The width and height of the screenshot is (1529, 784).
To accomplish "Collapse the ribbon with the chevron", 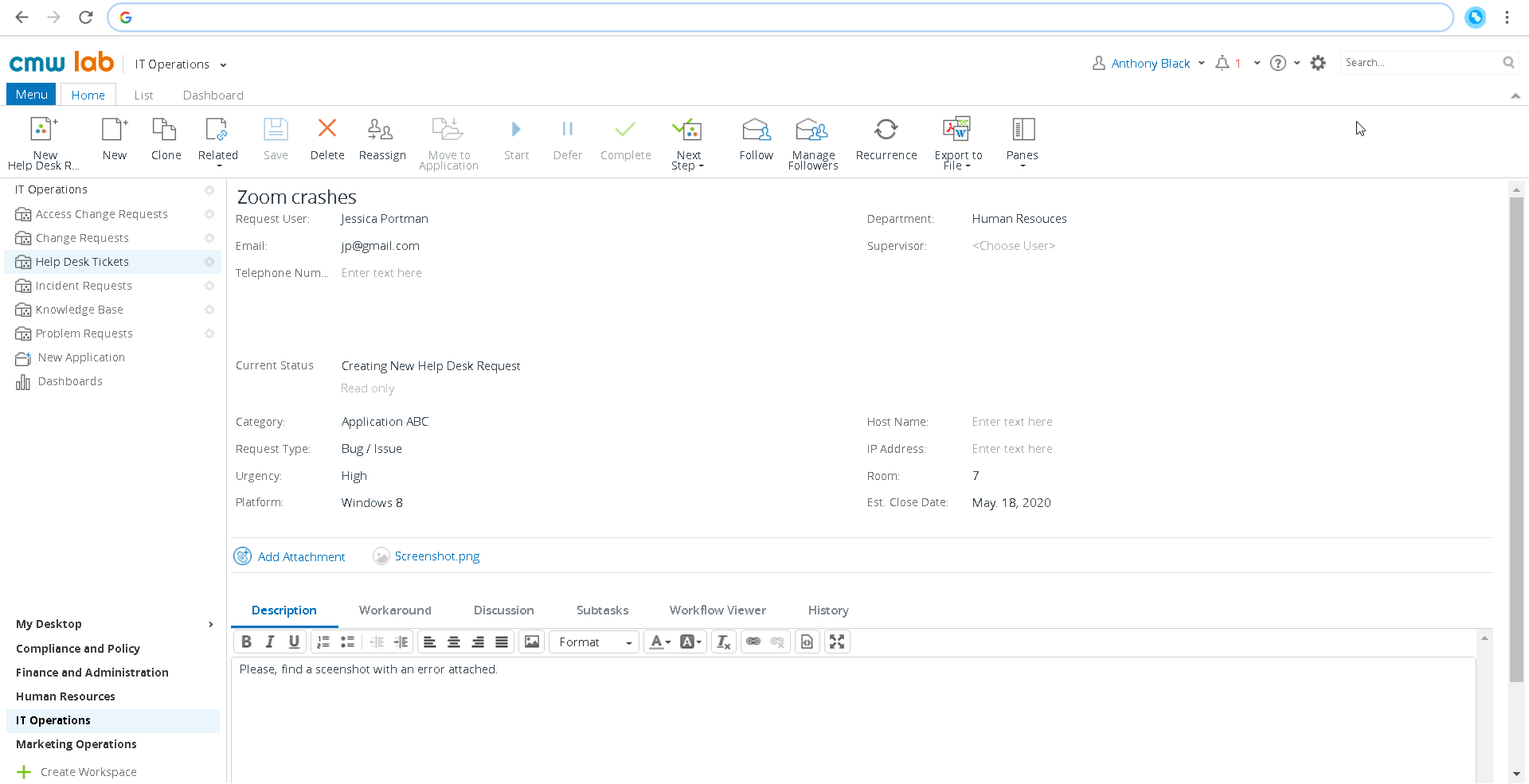I will [x=1515, y=96].
